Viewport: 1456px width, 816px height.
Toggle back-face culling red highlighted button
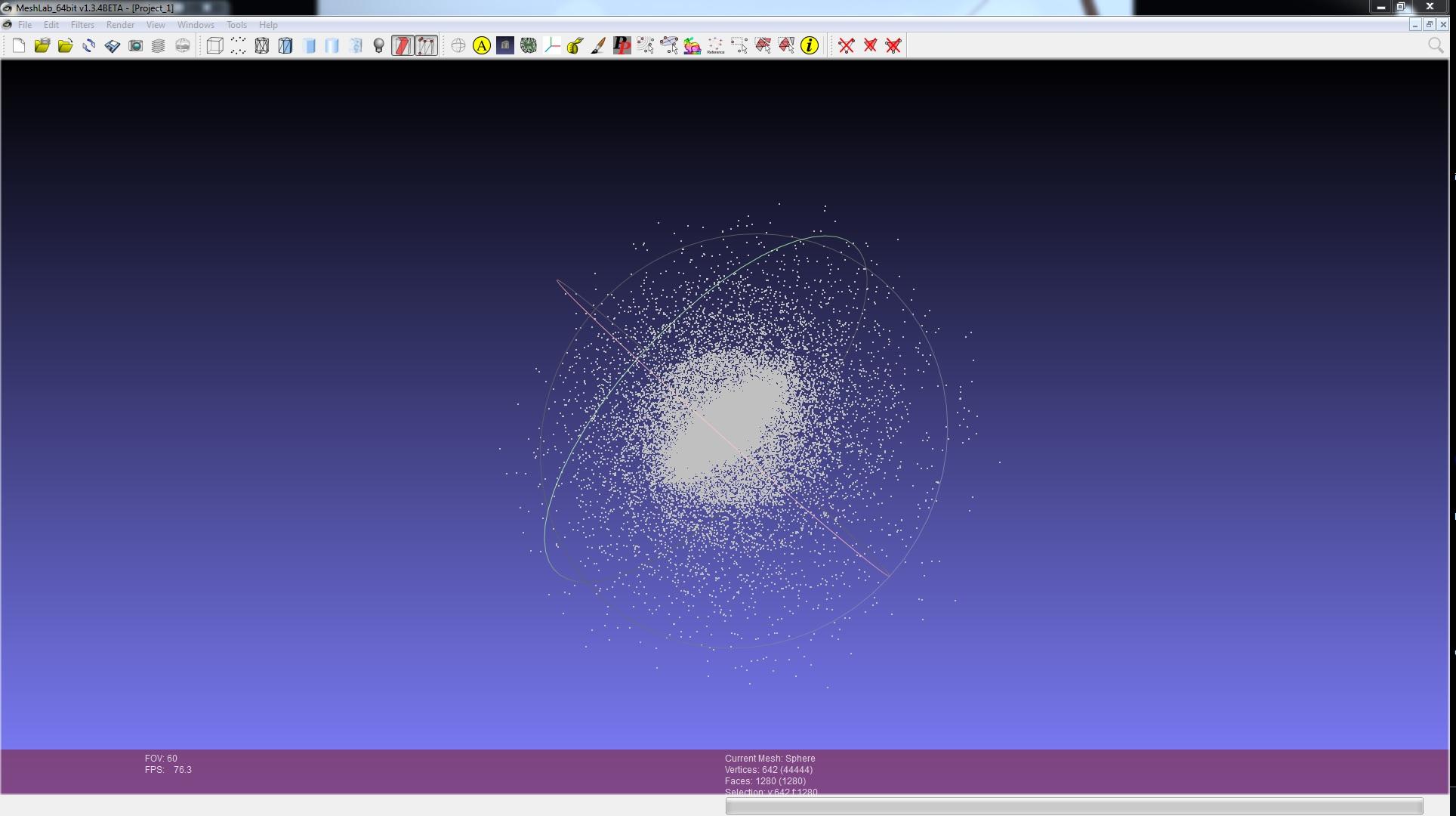[x=403, y=46]
